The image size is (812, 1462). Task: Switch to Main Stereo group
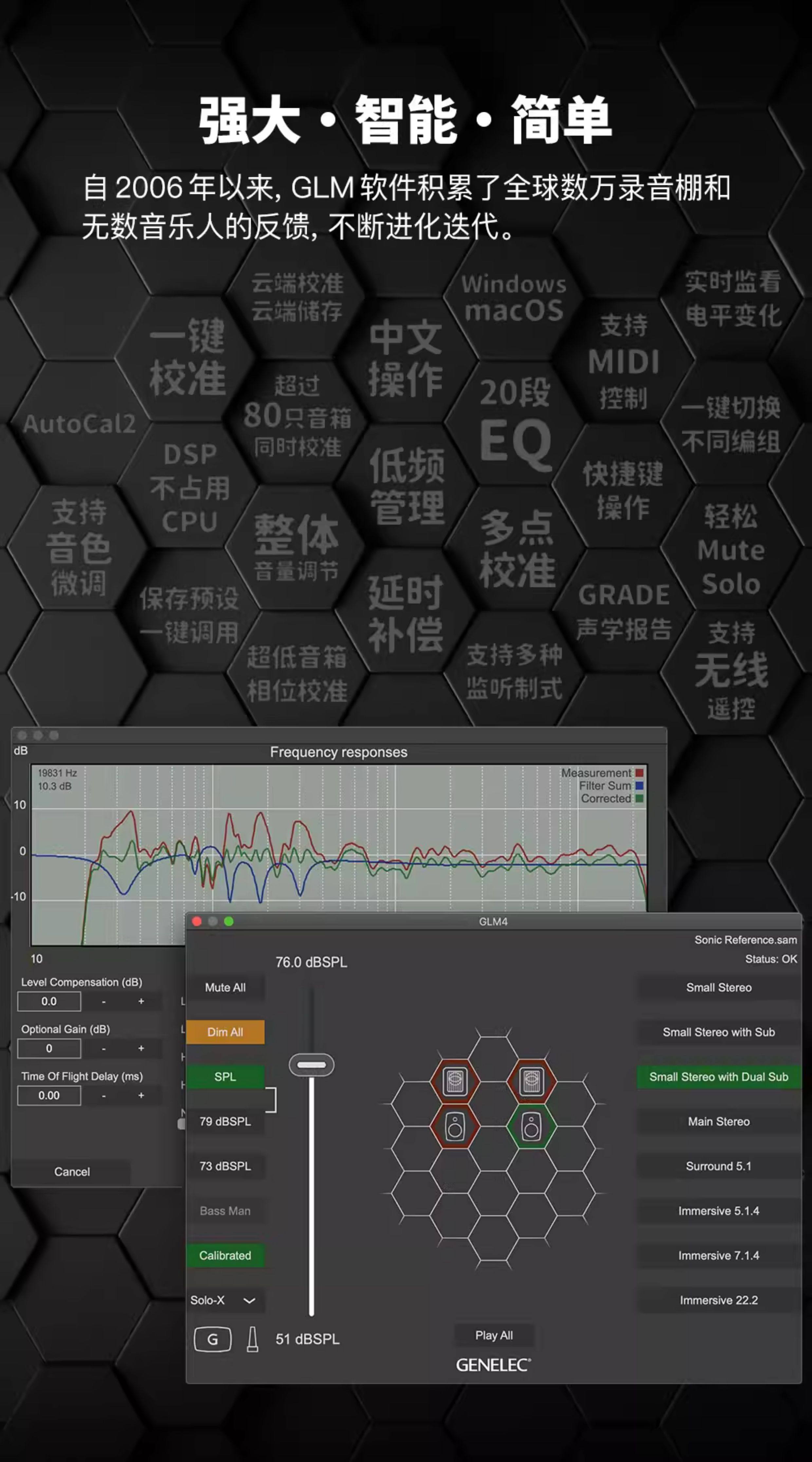719,1121
